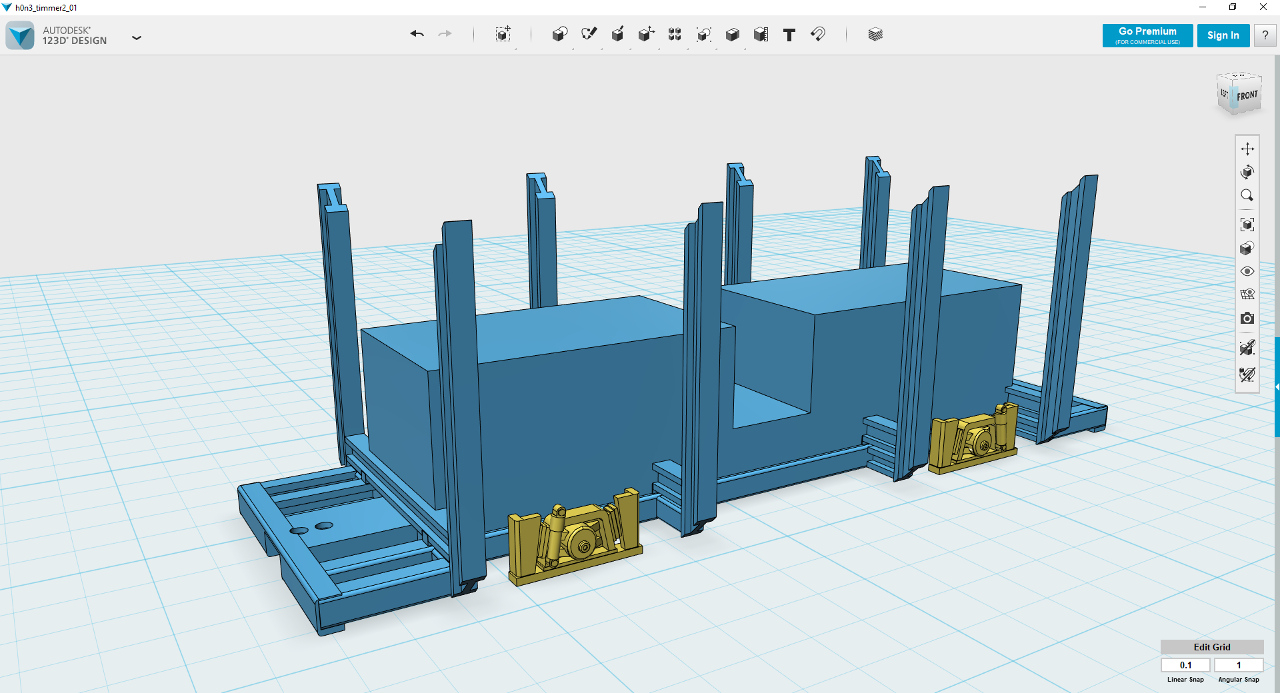
Task: Click the Angular Snap value field
Action: pyautogui.click(x=1239, y=665)
